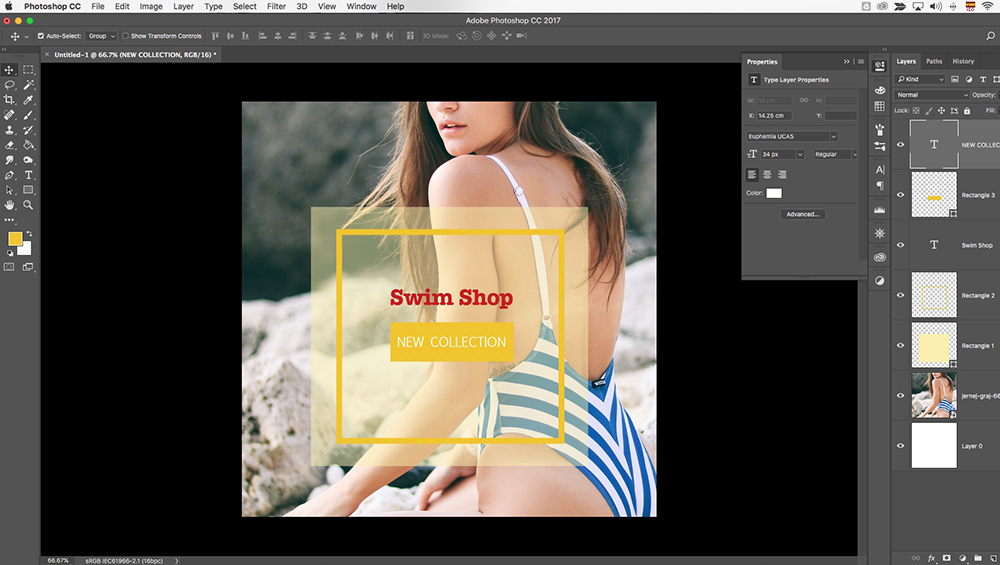
Task: Lock all for selected layer
Action: [x=967, y=110]
